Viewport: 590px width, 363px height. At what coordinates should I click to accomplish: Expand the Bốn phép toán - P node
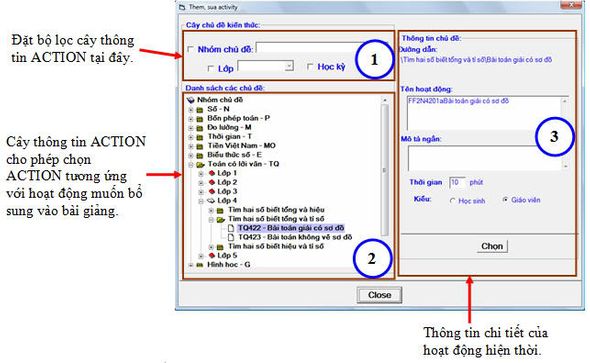191,118
